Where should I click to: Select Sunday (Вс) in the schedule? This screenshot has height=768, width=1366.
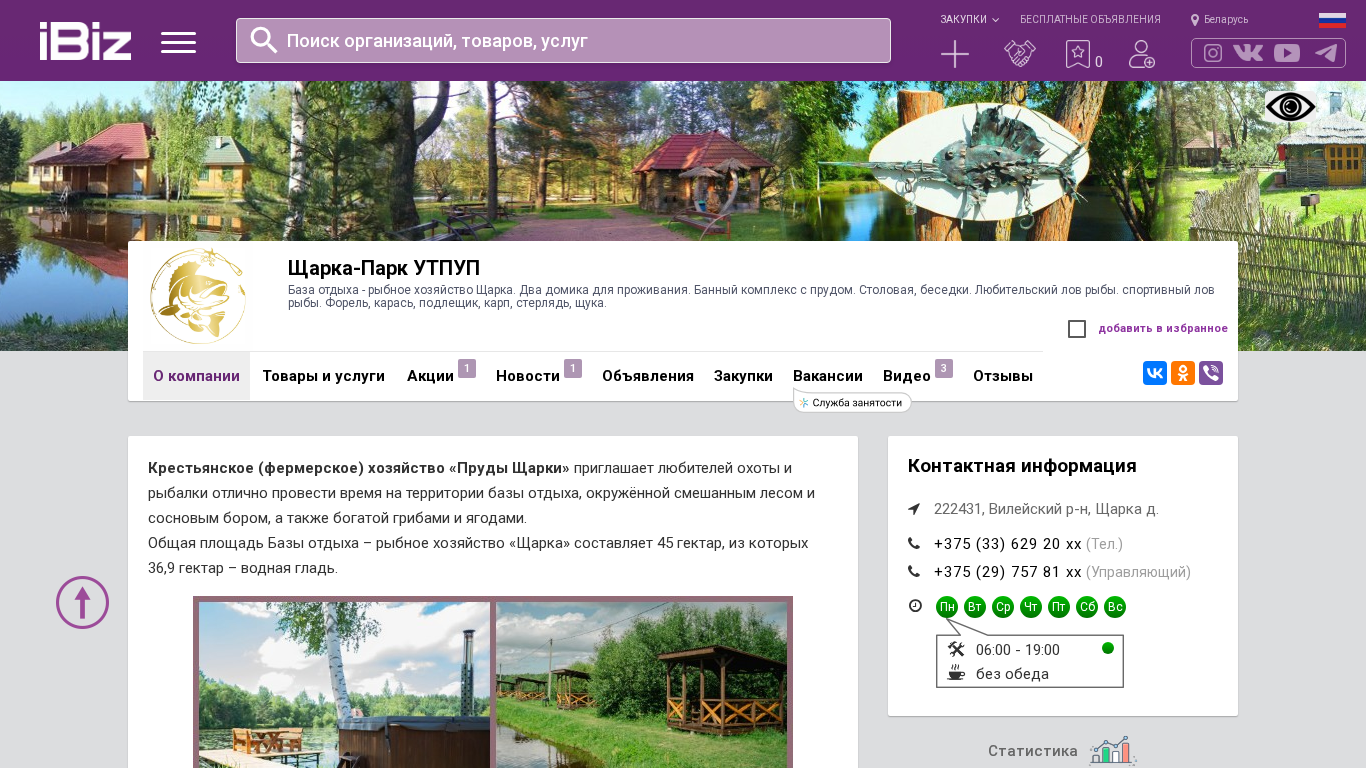tap(1115, 607)
